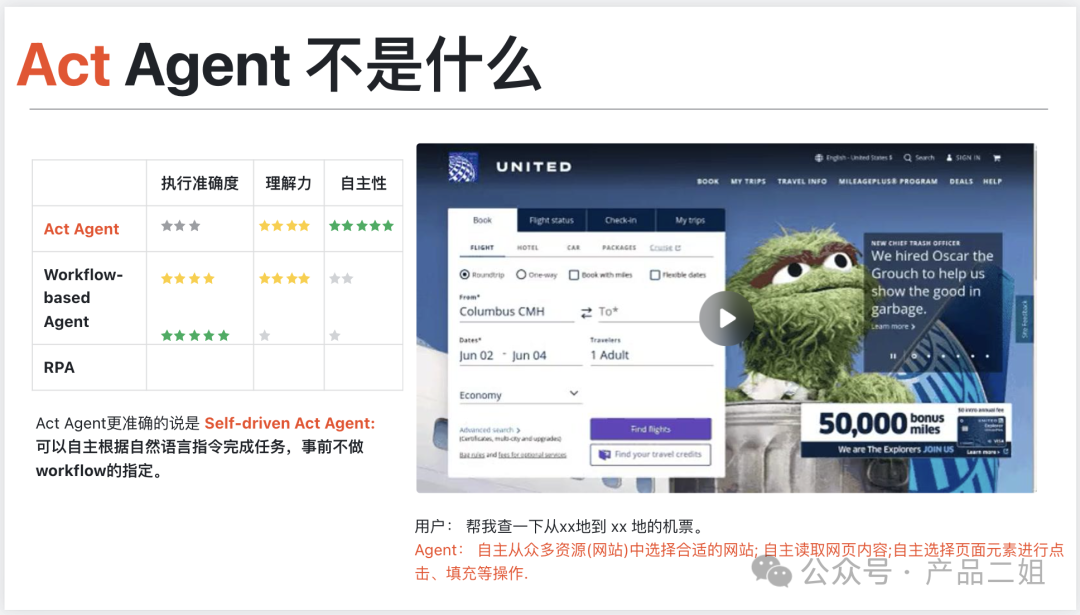Screen dimensions: 1080x615
Task: Click fees for optional services link
Action: 532,455
